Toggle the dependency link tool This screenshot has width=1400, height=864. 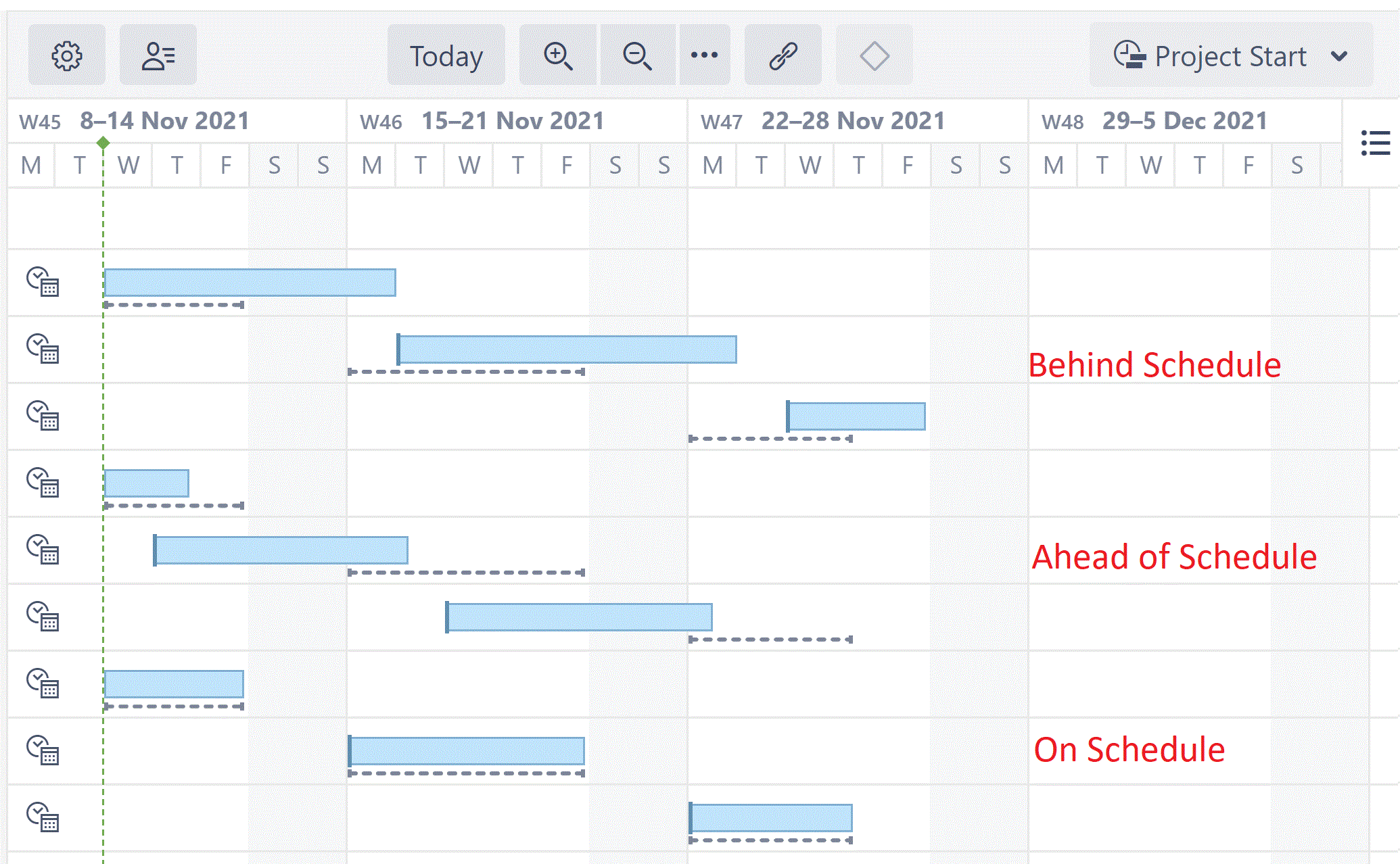pos(783,55)
